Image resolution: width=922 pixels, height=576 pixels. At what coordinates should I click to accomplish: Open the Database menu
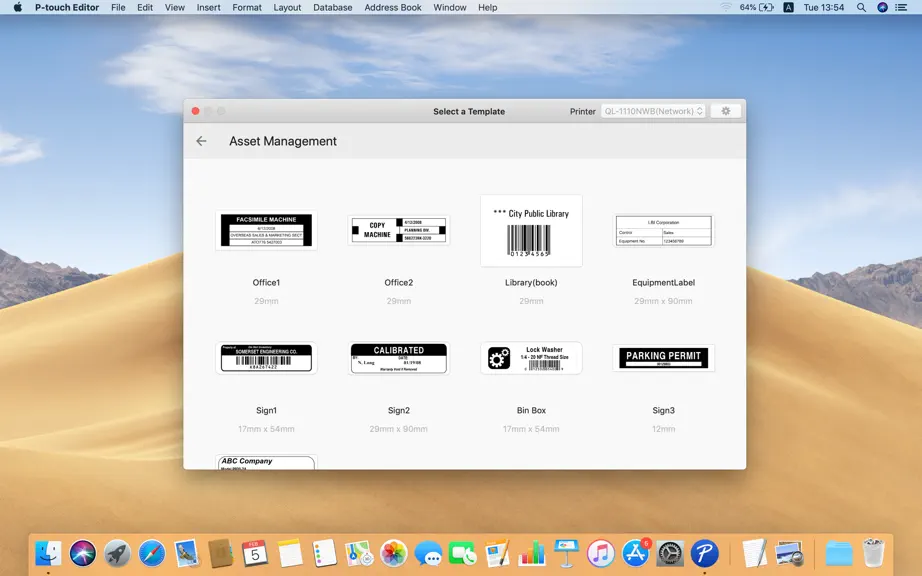click(333, 8)
